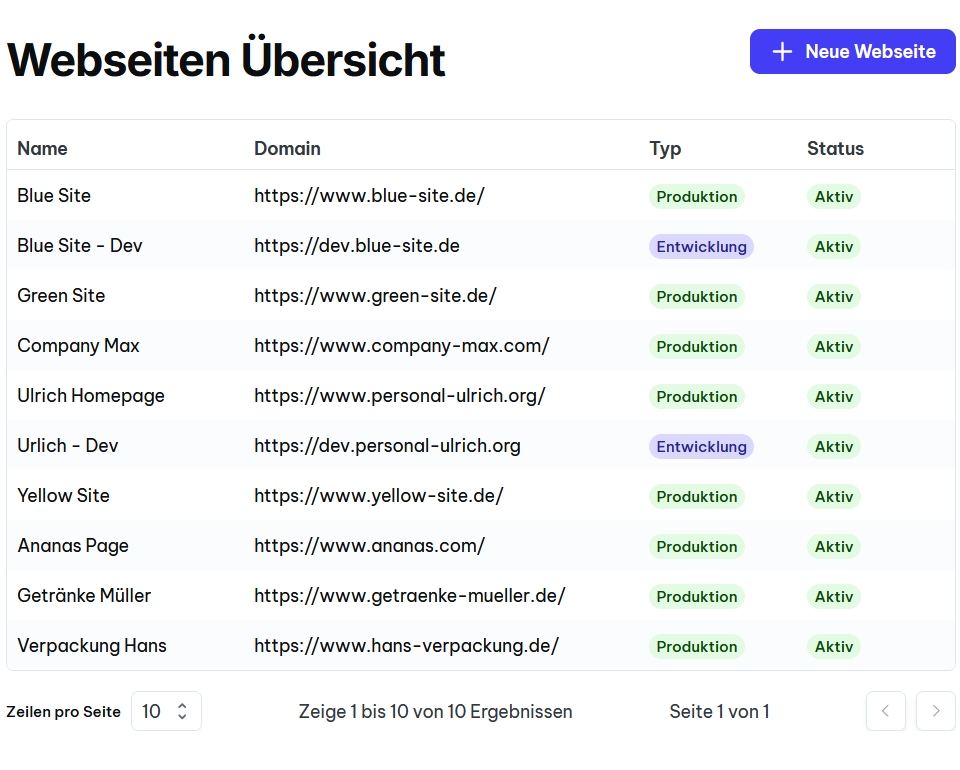Sort the table by the Domain column
960x770 pixels.
click(x=287, y=148)
